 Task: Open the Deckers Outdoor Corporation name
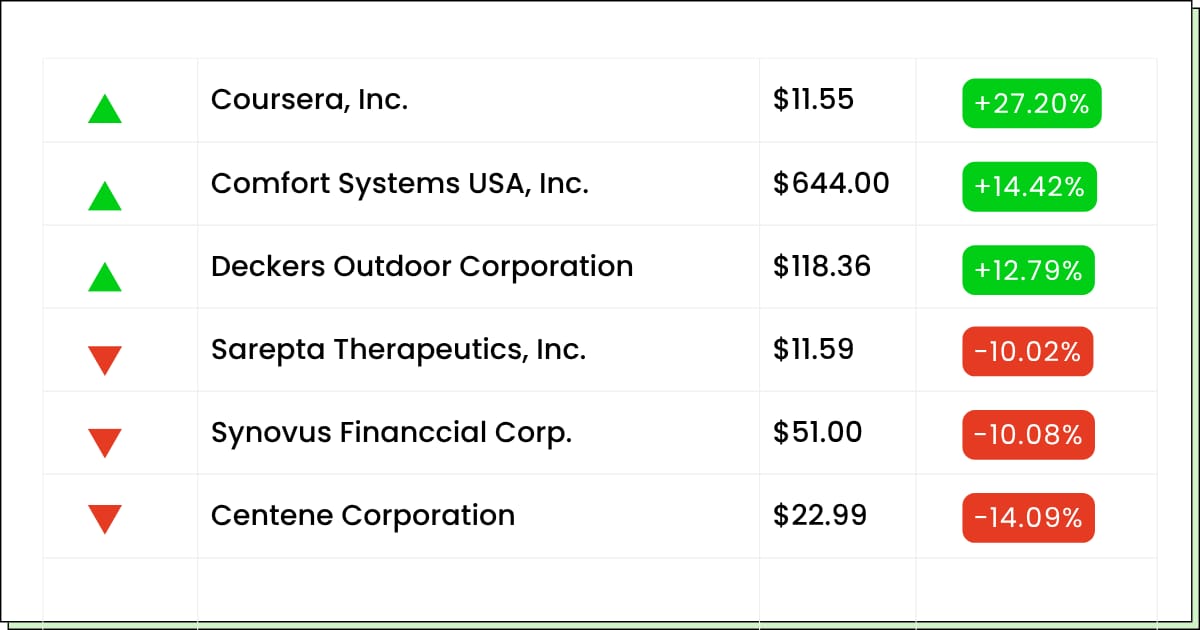422,267
